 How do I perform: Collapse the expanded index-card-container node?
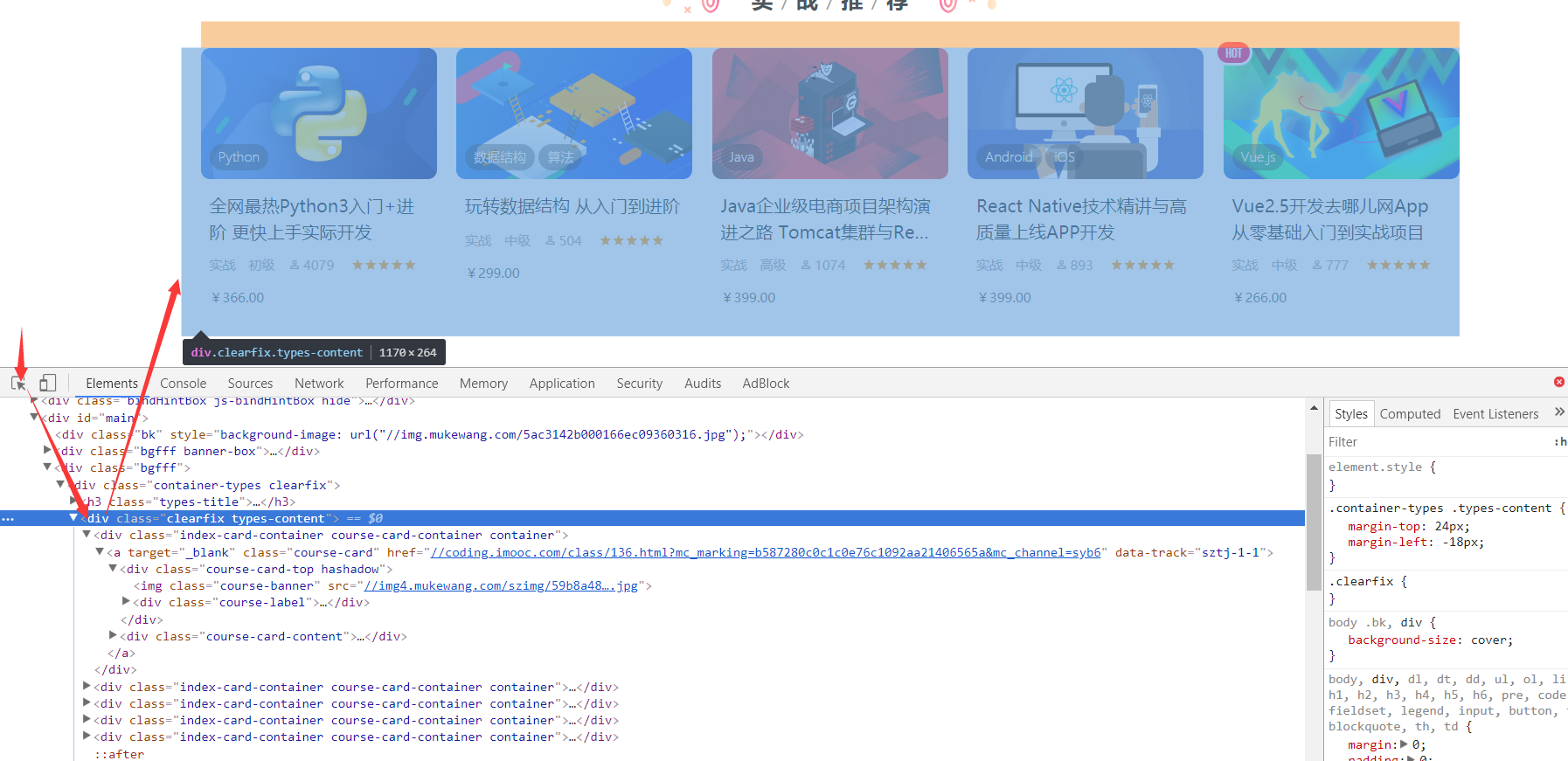[87, 535]
